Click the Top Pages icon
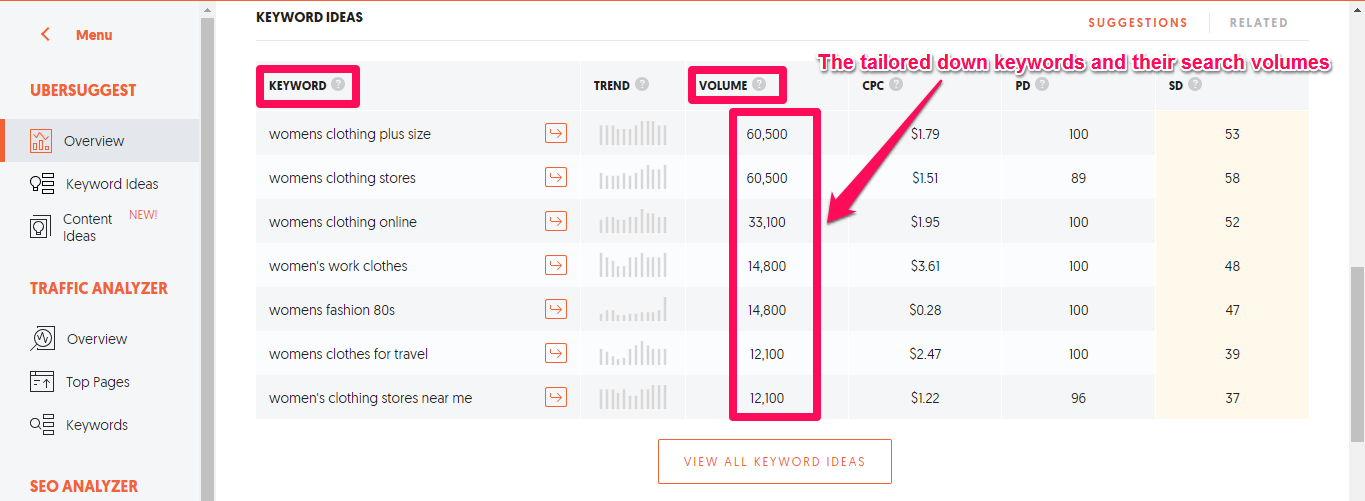Screen dimensions: 1365x501 [42, 382]
